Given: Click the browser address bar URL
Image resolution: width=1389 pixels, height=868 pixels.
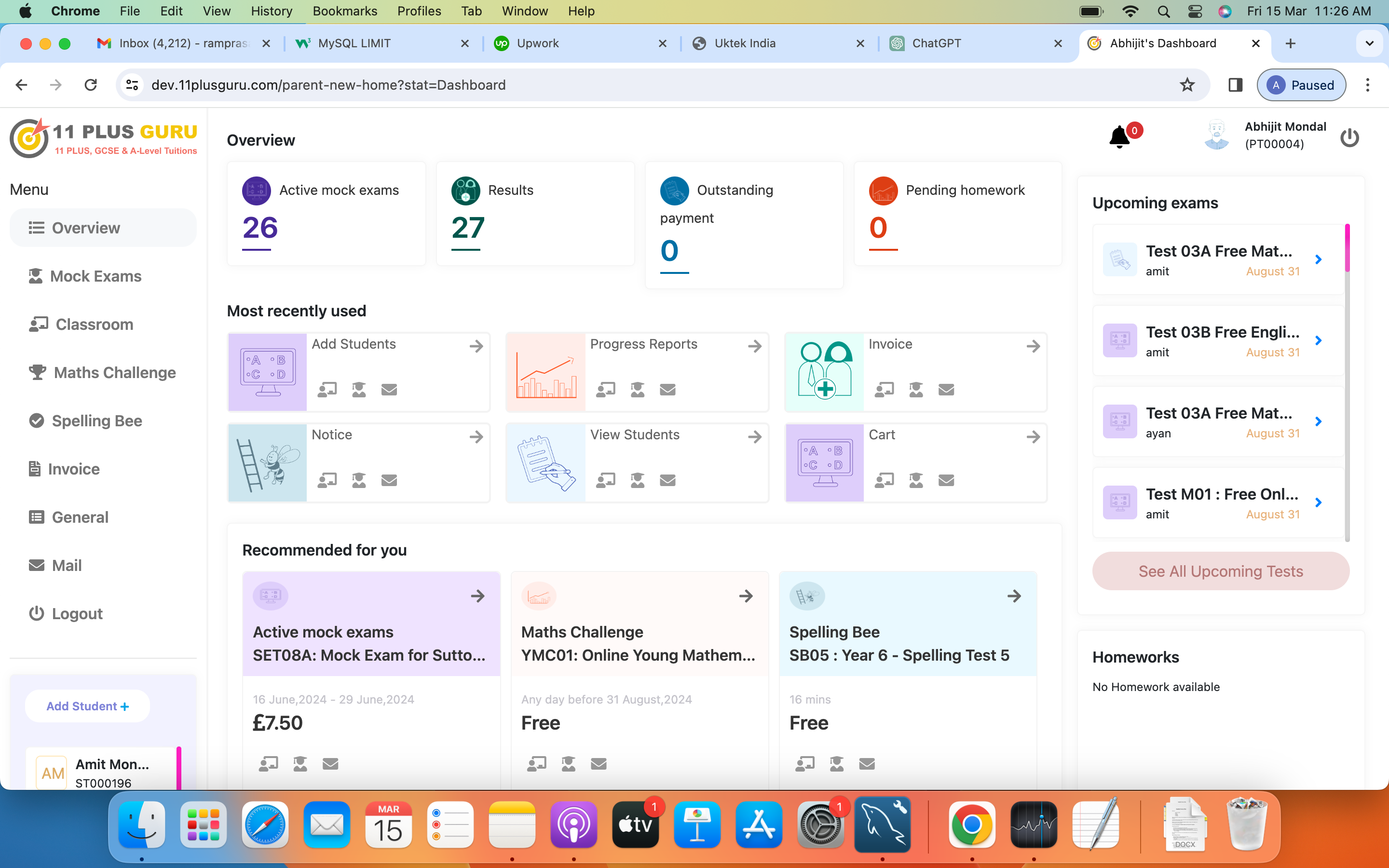Looking at the screenshot, I should click(x=328, y=85).
